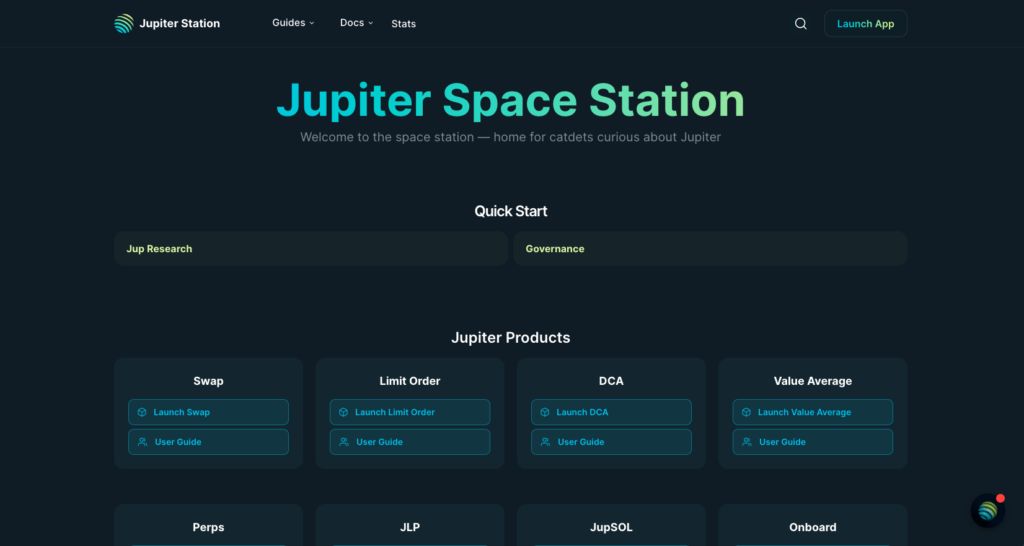This screenshot has height=546, width=1024.
Task: Open the Stats page from navbar
Action: (x=404, y=24)
